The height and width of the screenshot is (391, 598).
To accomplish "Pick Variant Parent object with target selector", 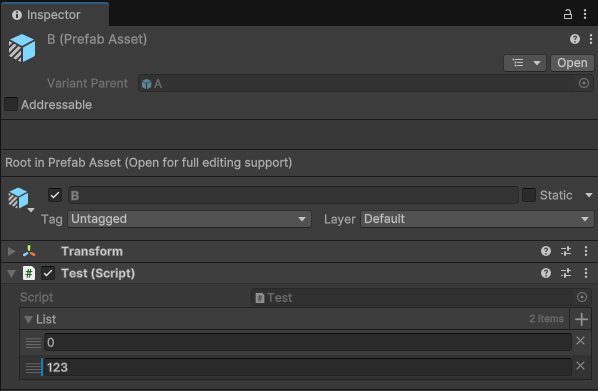I will [x=584, y=83].
